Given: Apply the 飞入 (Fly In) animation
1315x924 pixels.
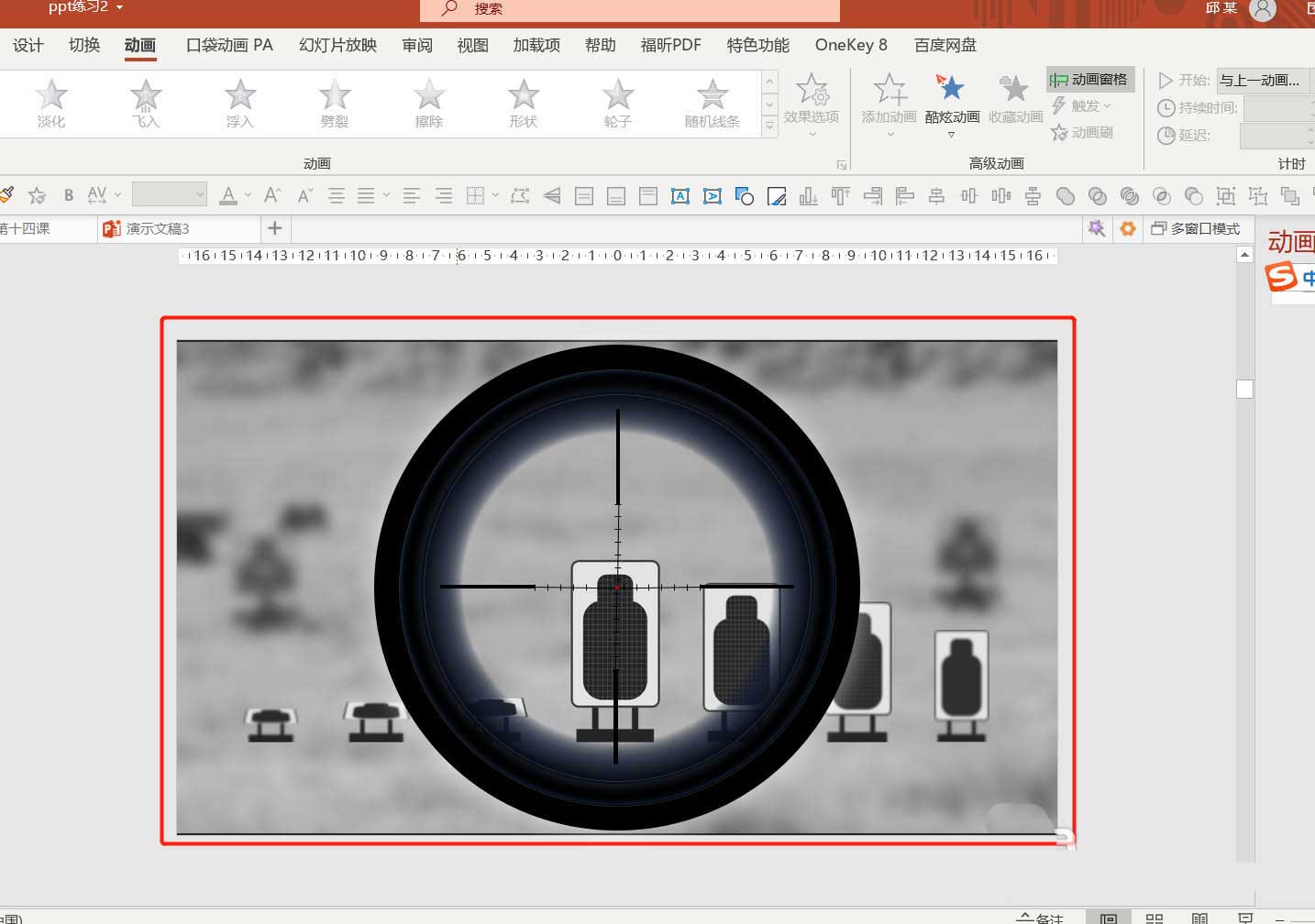Looking at the screenshot, I should pos(145,101).
